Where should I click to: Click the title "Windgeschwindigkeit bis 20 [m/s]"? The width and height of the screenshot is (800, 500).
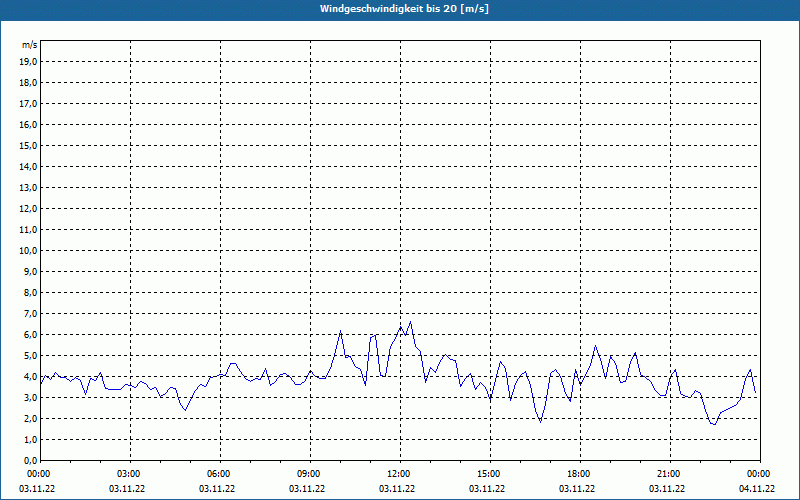(404, 9)
